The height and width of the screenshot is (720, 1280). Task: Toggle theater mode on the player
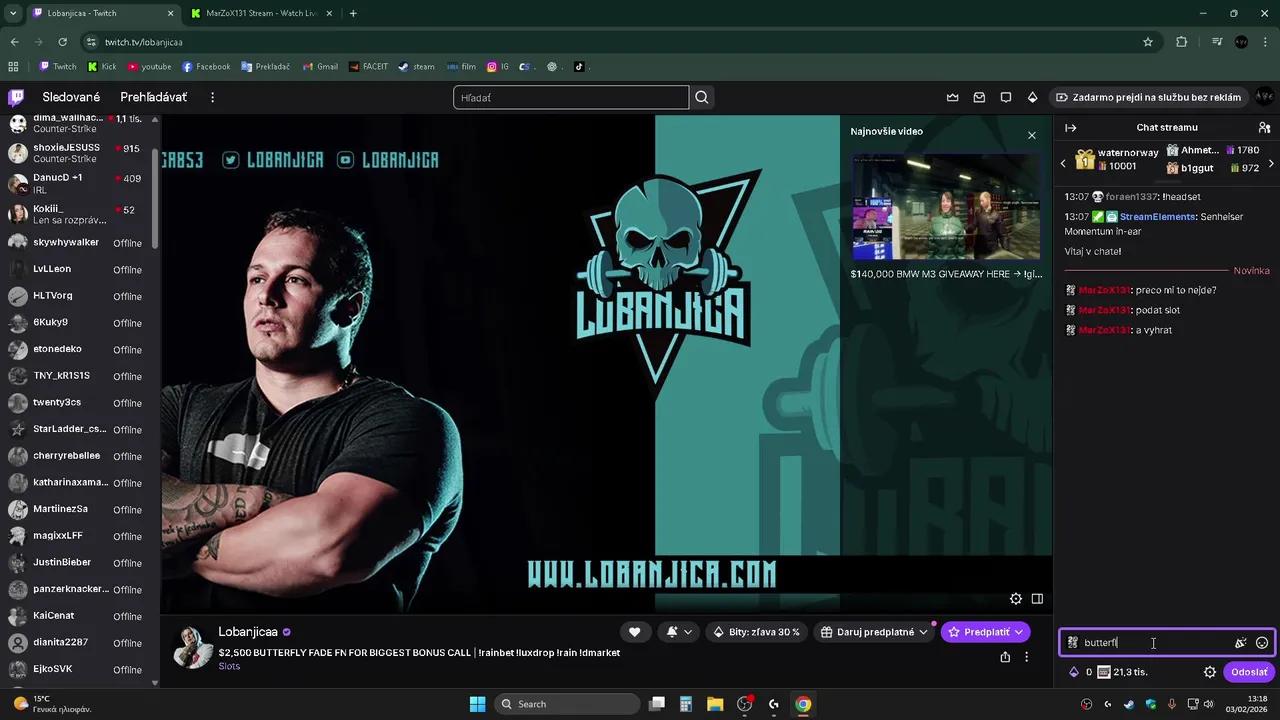(x=1037, y=598)
